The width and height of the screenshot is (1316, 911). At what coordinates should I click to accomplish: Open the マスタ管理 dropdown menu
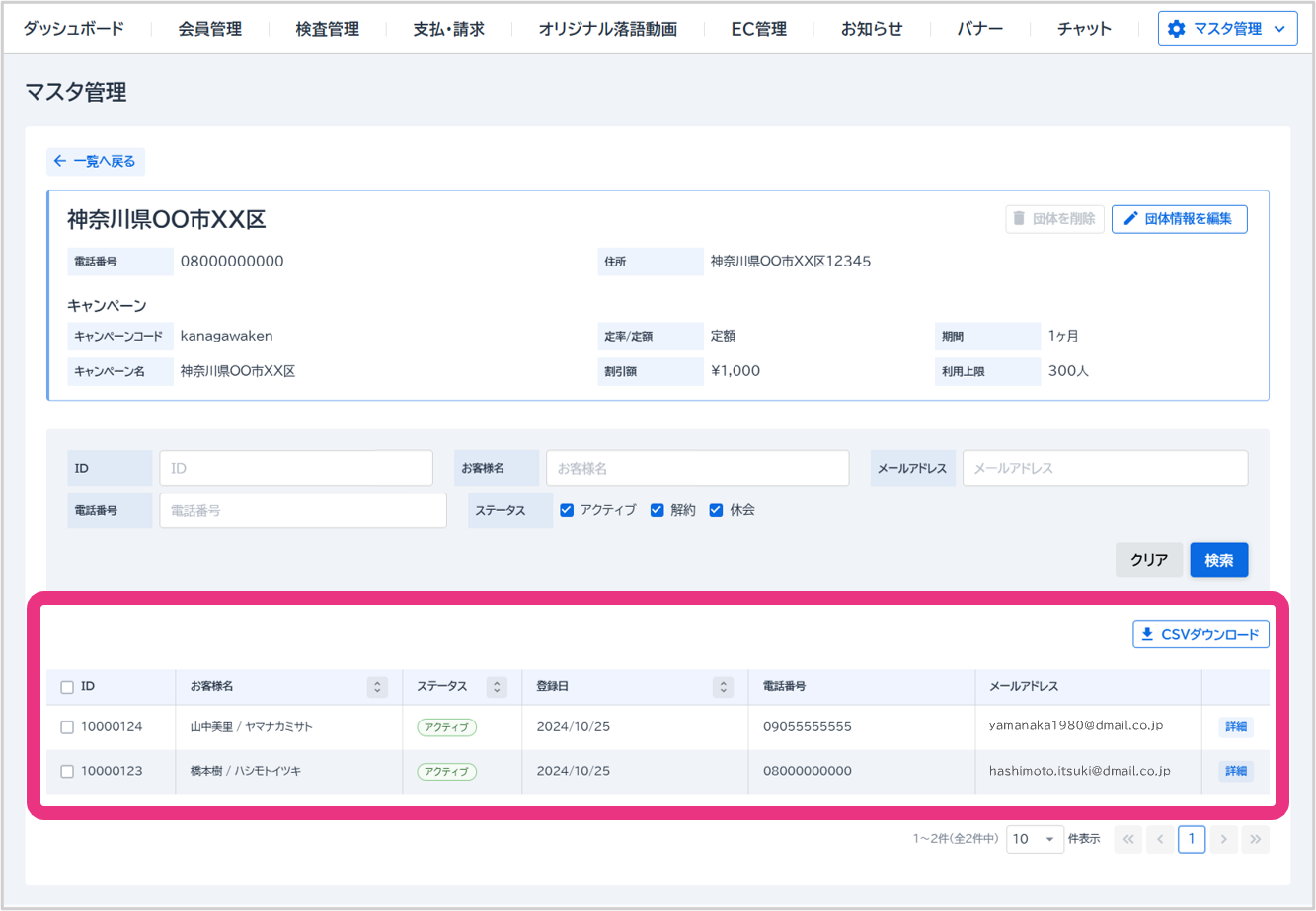(x=1227, y=29)
